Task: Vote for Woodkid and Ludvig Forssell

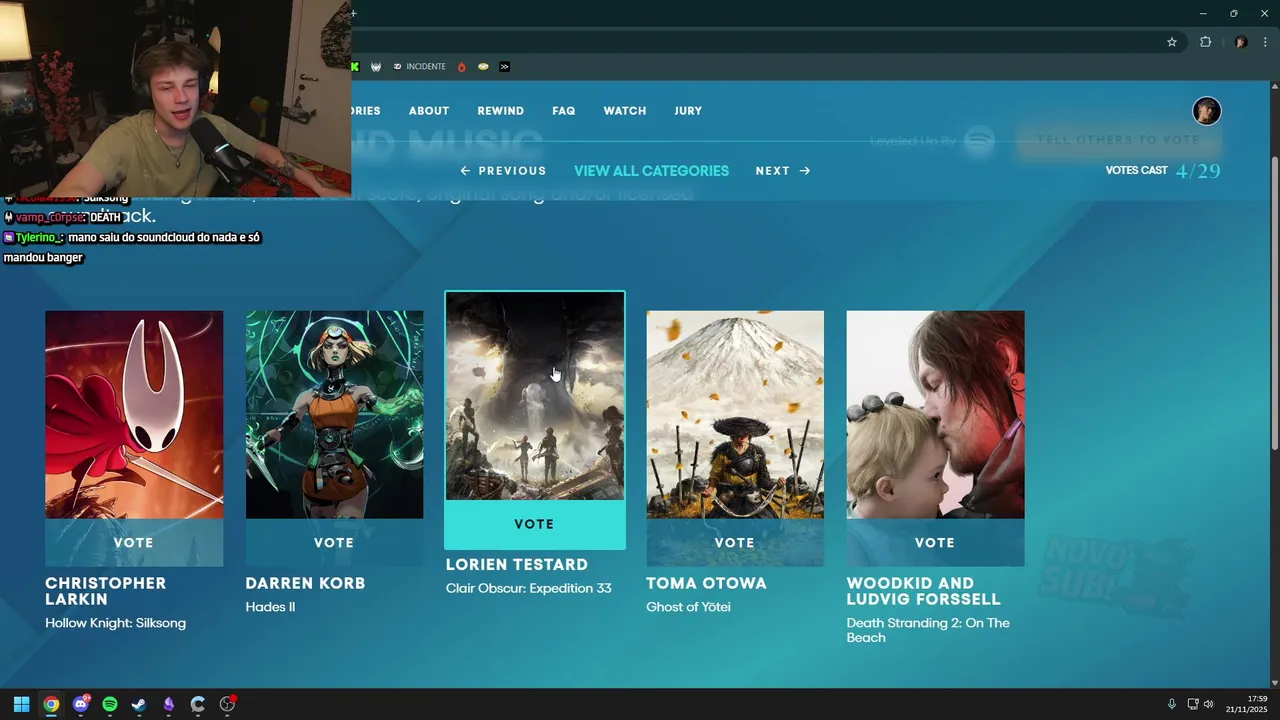Action: click(x=935, y=543)
